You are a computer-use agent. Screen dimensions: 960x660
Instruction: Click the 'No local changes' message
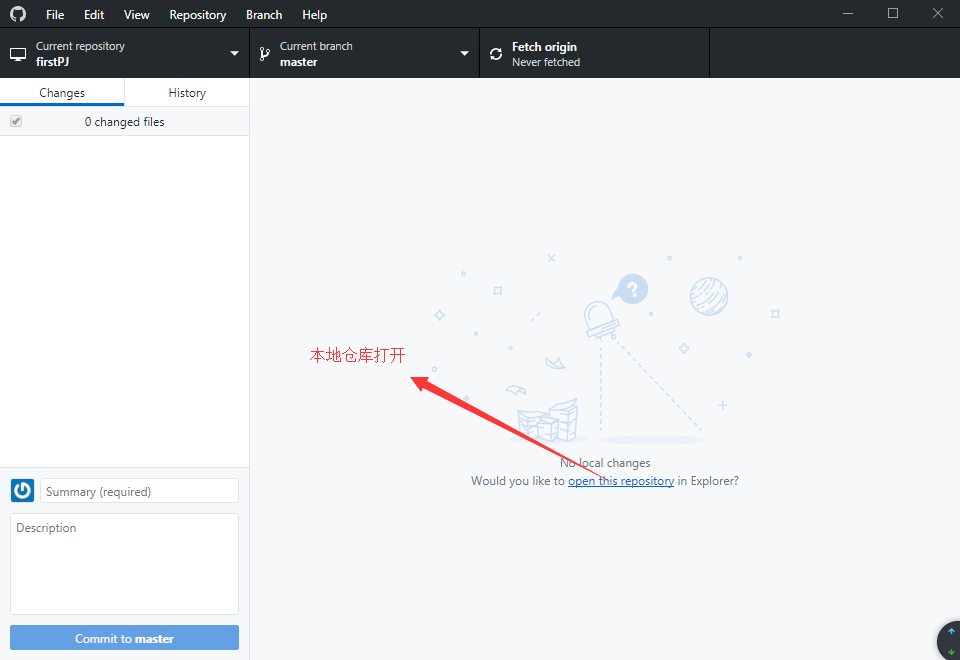coord(605,463)
